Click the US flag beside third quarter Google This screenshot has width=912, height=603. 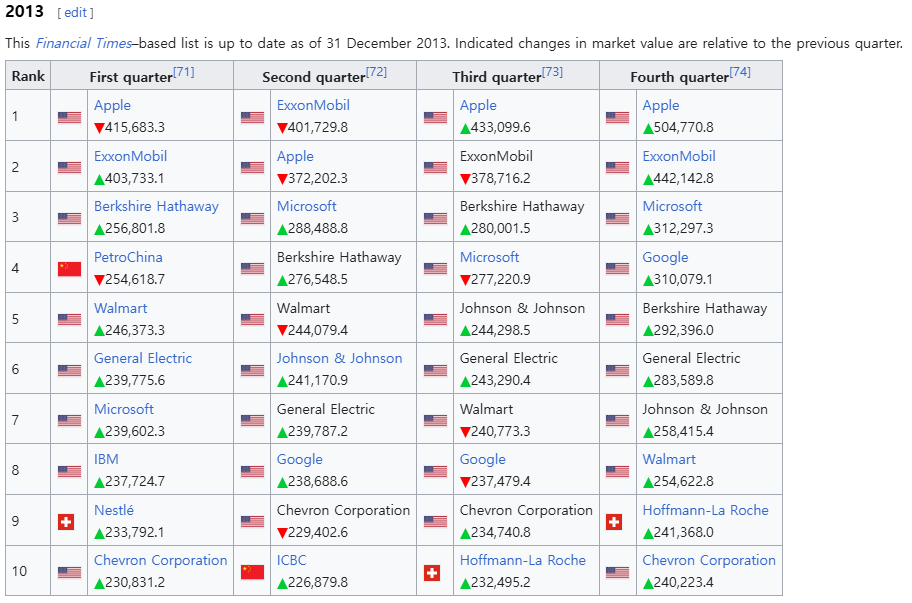coord(435,471)
